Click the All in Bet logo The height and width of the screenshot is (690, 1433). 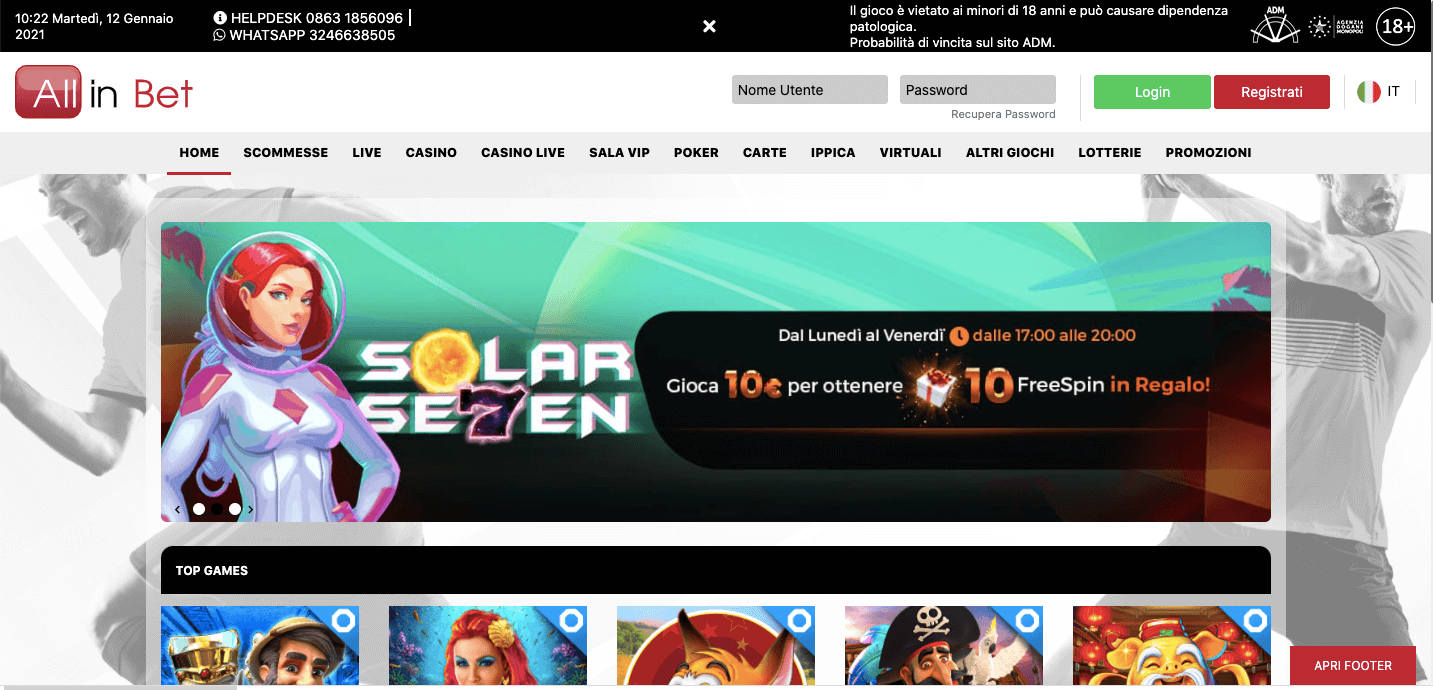click(x=104, y=92)
